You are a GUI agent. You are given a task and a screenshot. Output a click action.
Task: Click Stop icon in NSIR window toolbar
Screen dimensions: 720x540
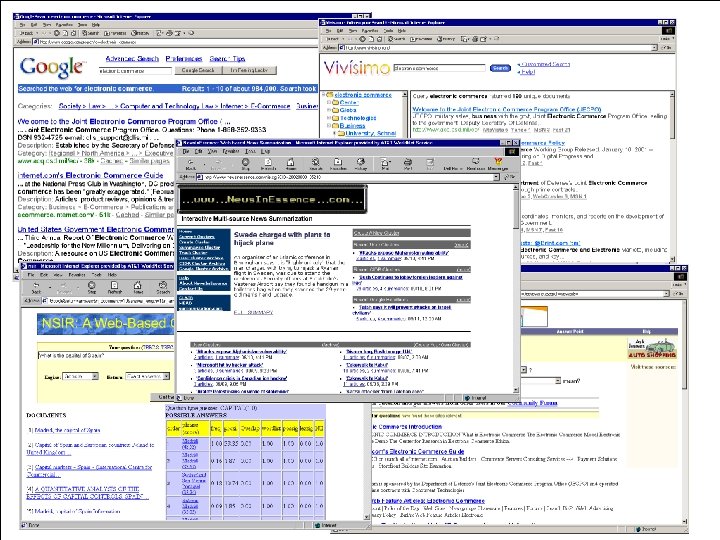click(x=91, y=287)
